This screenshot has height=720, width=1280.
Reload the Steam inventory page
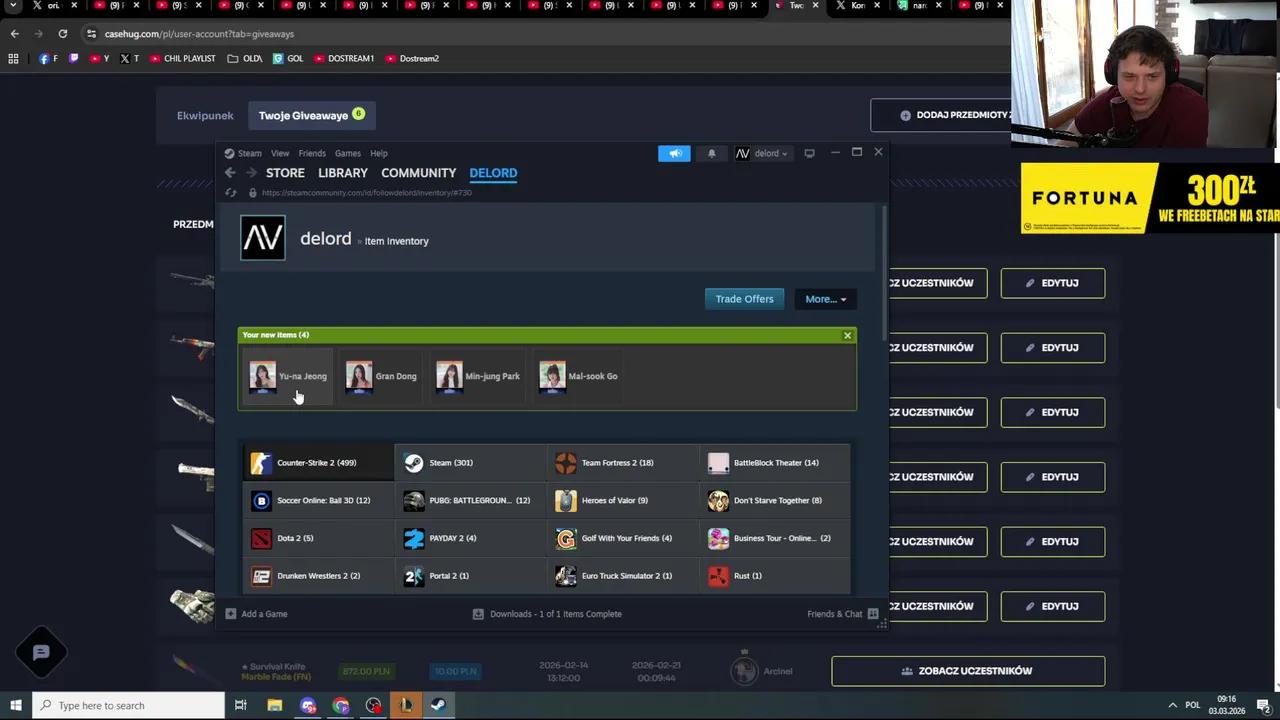pyautogui.click(x=231, y=192)
